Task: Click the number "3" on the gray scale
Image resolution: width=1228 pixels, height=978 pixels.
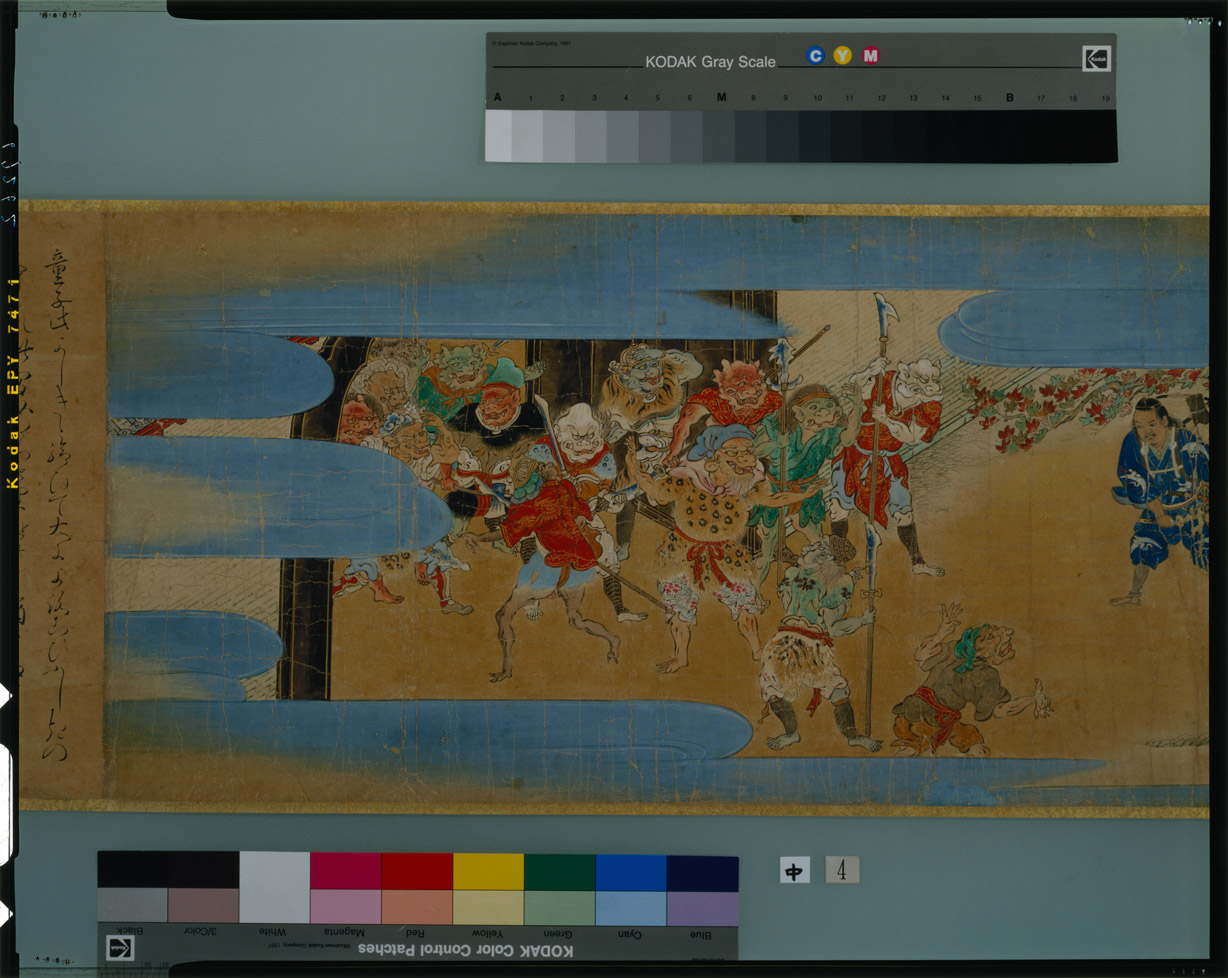Action: click(594, 98)
